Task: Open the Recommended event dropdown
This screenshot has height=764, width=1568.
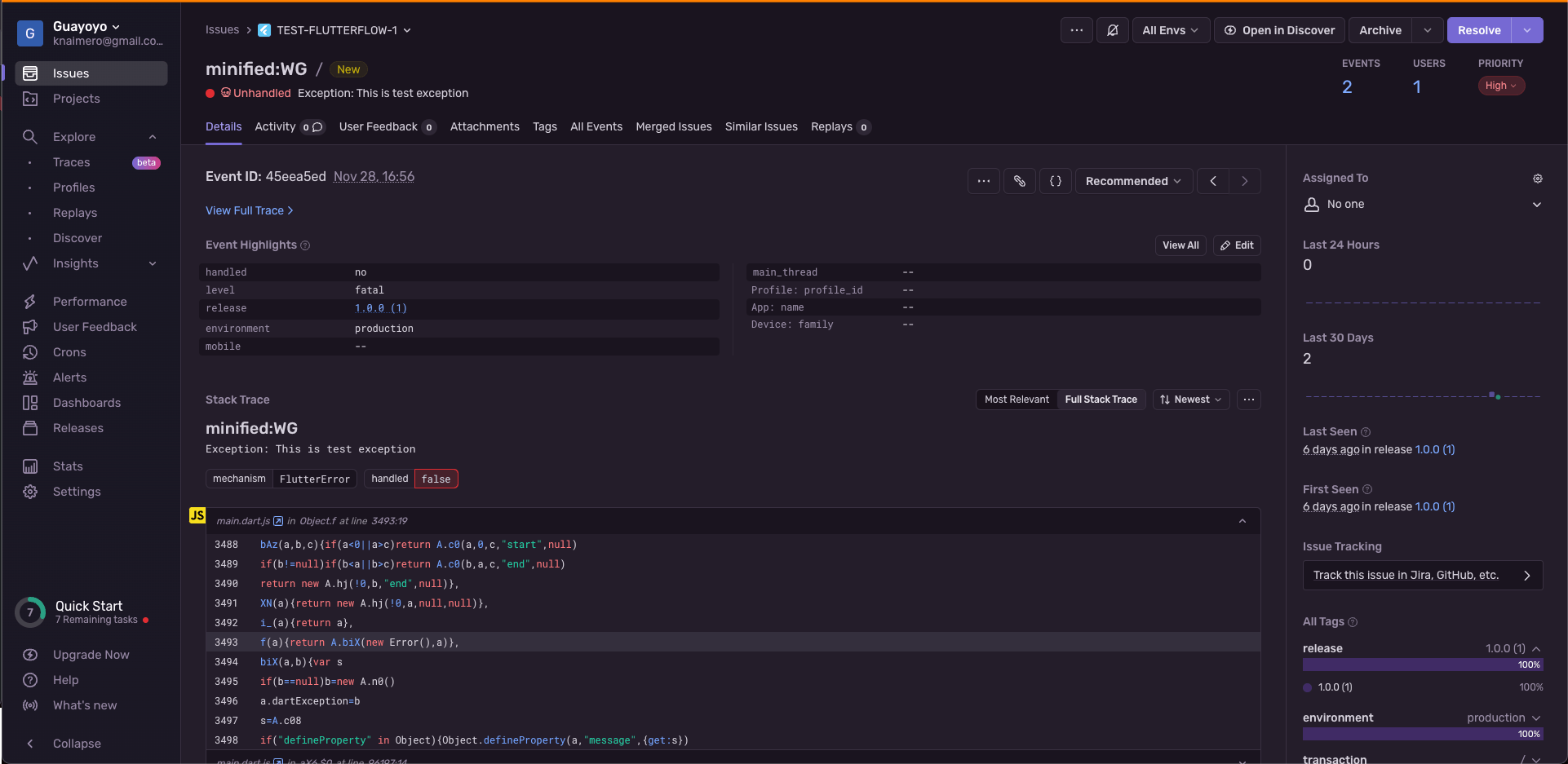Action: click(x=1133, y=181)
